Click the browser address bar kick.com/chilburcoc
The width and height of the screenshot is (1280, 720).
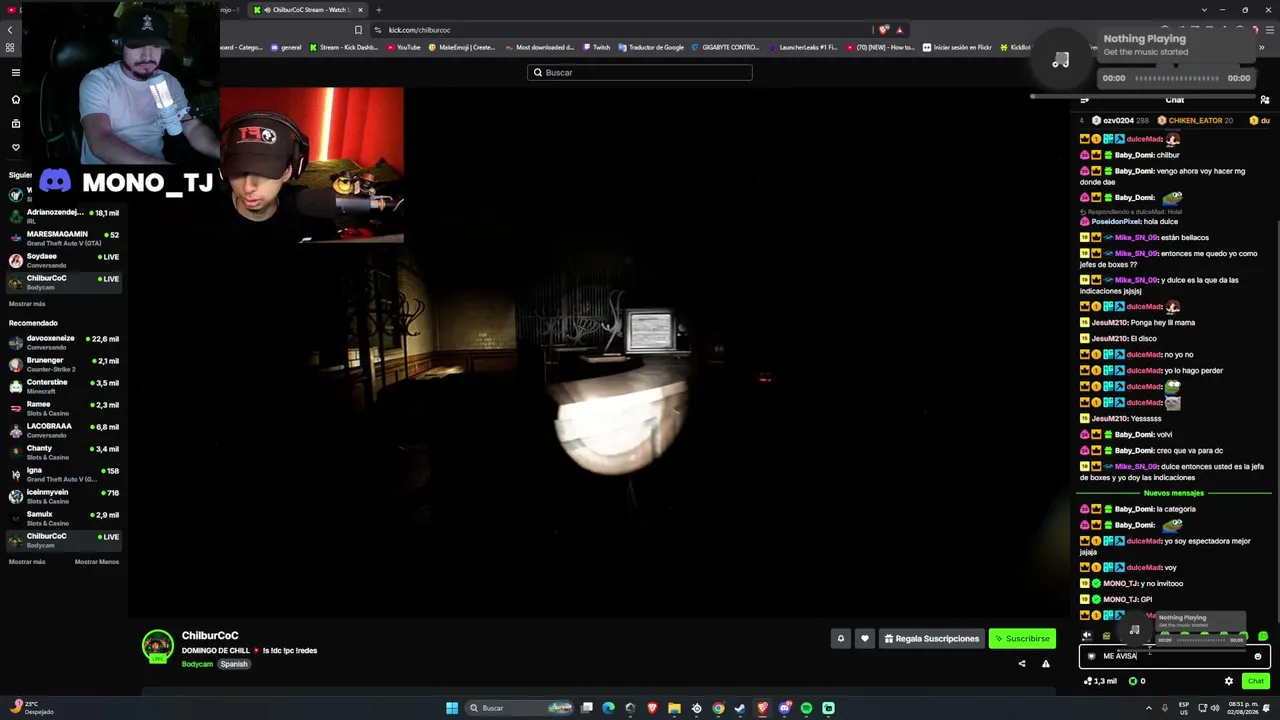click(x=620, y=30)
